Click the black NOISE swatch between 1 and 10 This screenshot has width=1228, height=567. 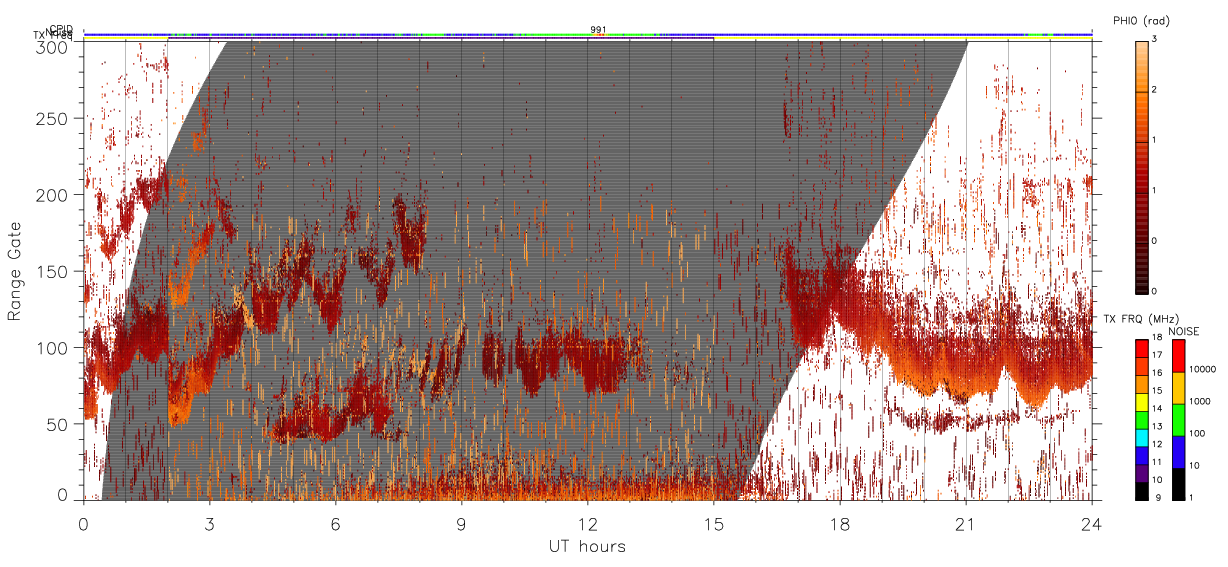[x=1179, y=484]
